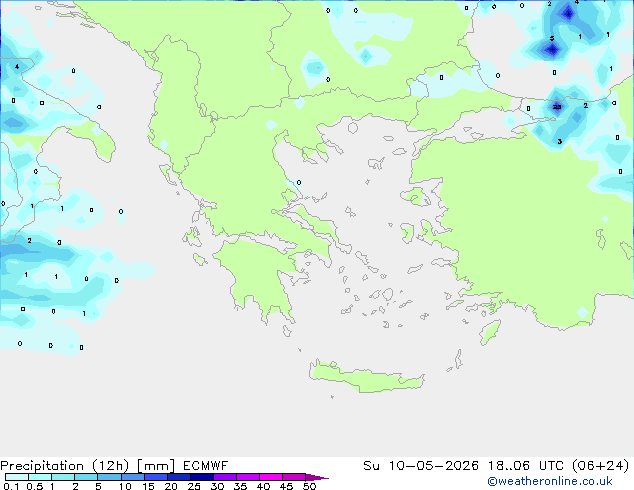The image size is (634, 490).
Task: Click the island of Crete on map
Action: 366,377
